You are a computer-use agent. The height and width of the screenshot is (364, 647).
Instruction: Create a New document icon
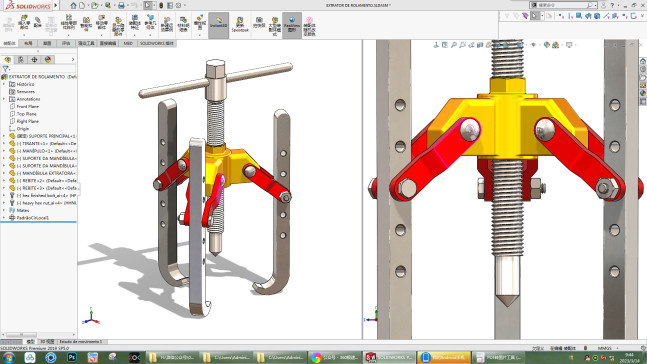82,5
